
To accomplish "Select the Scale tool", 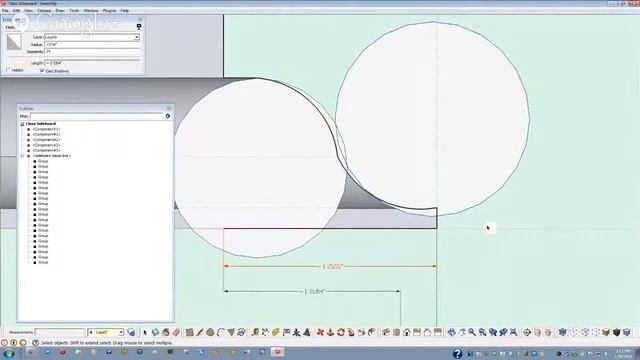I will pyautogui.click(x=361, y=333).
